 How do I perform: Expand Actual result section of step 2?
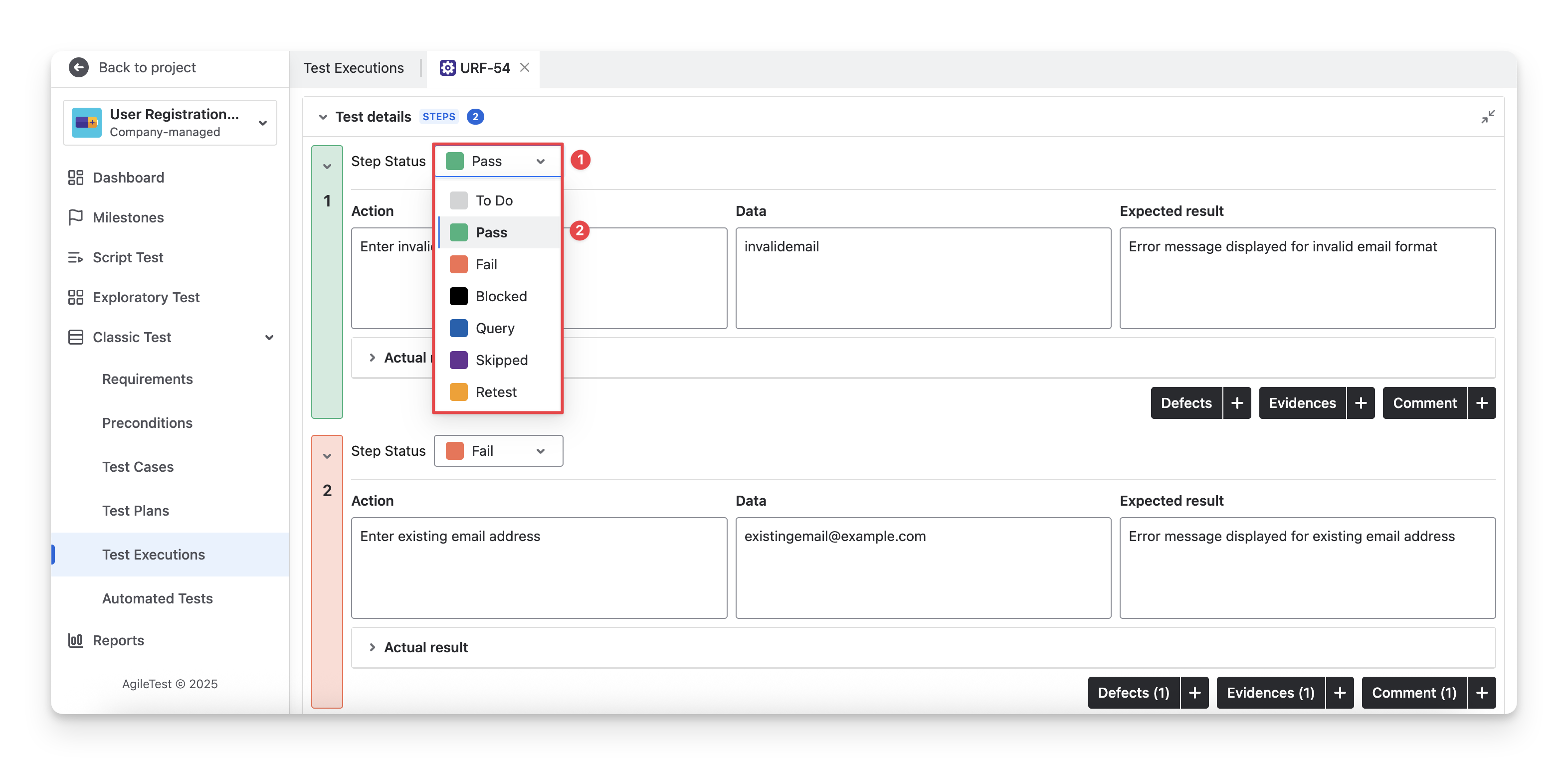click(373, 647)
